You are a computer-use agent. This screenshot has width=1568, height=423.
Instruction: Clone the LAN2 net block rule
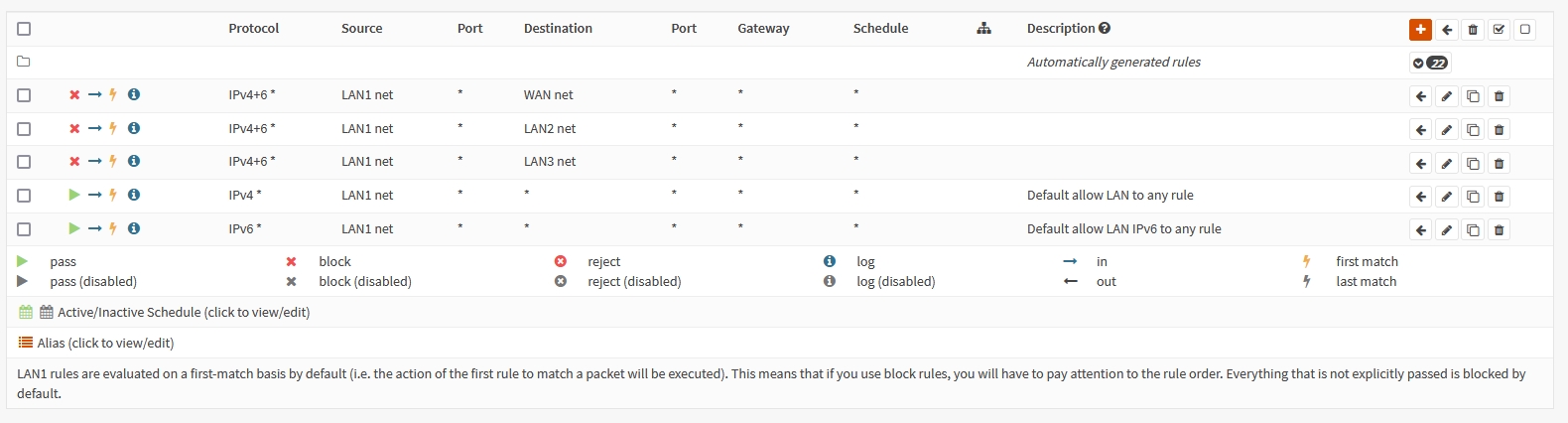(1473, 130)
